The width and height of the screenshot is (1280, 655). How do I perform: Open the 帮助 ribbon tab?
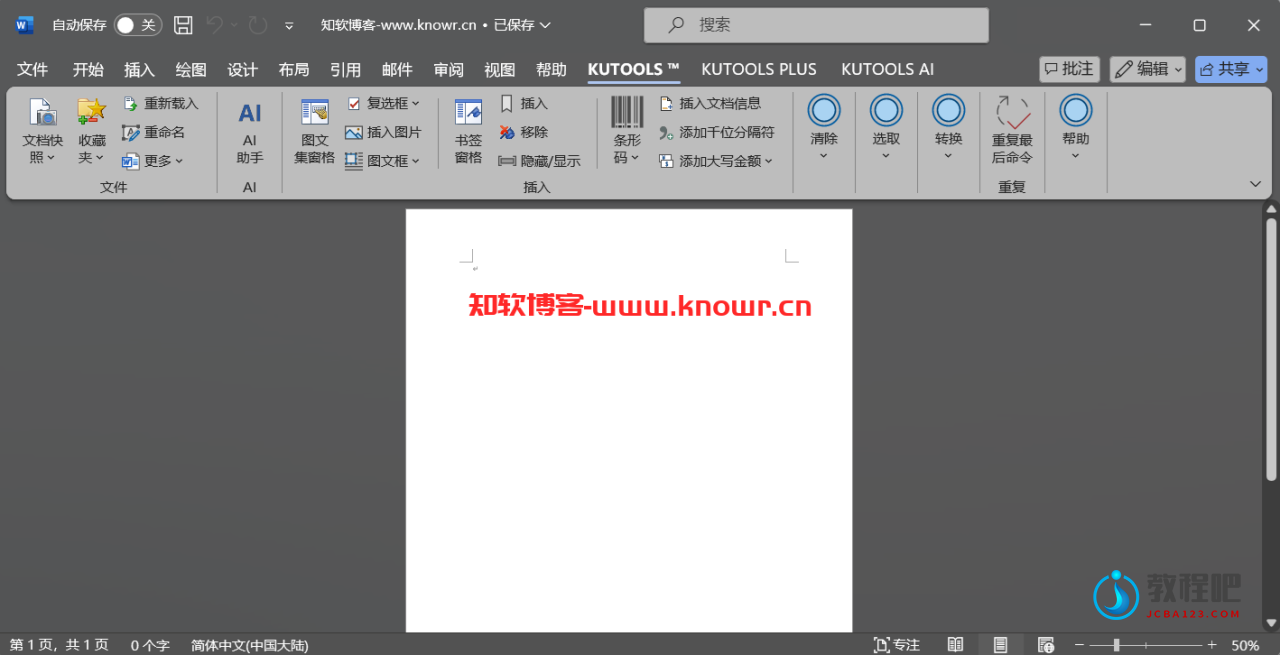551,69
